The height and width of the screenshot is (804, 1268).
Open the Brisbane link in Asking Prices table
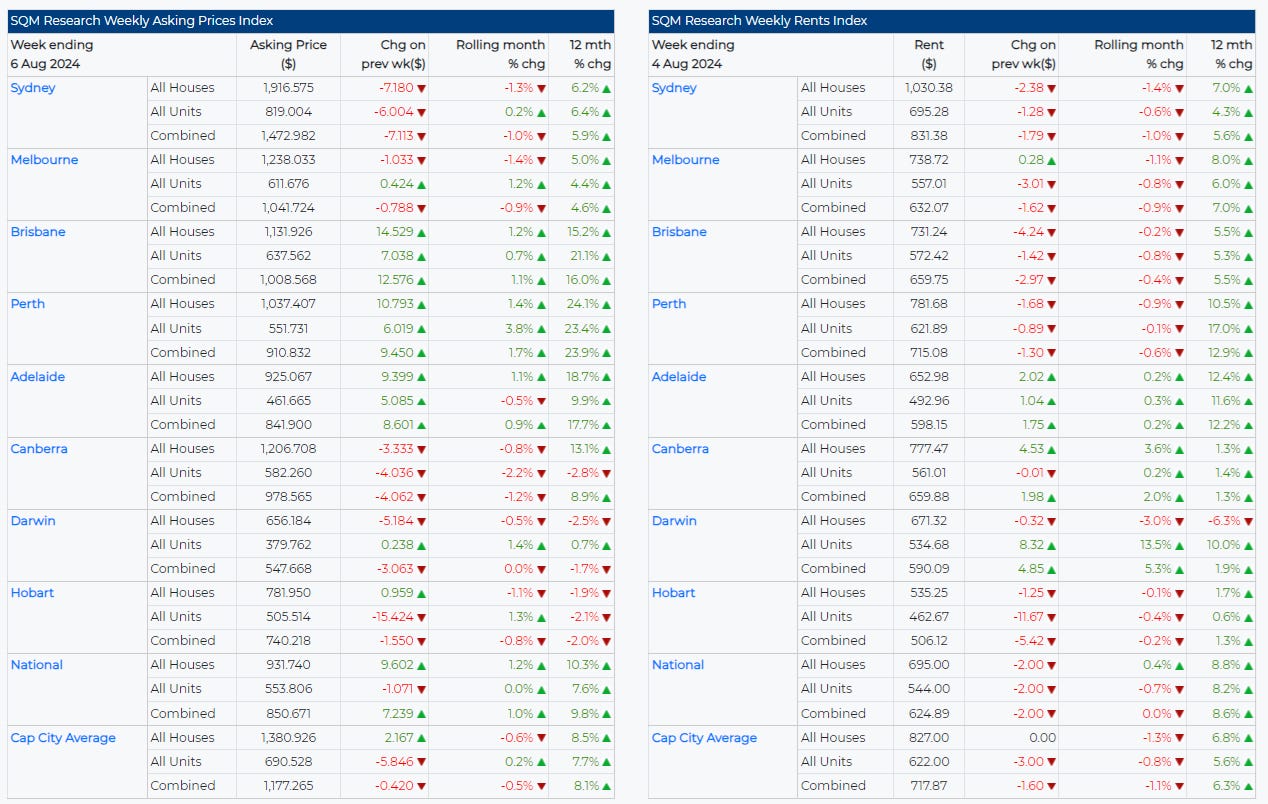(38, 232)
